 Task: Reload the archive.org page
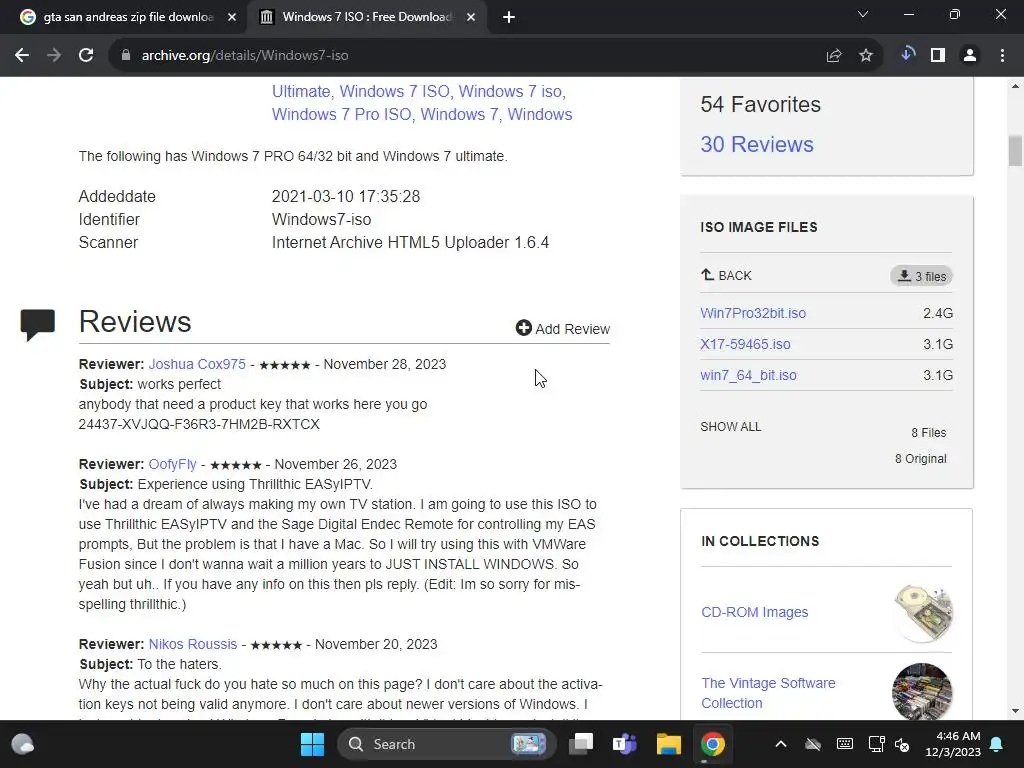(x=86, y=56)
